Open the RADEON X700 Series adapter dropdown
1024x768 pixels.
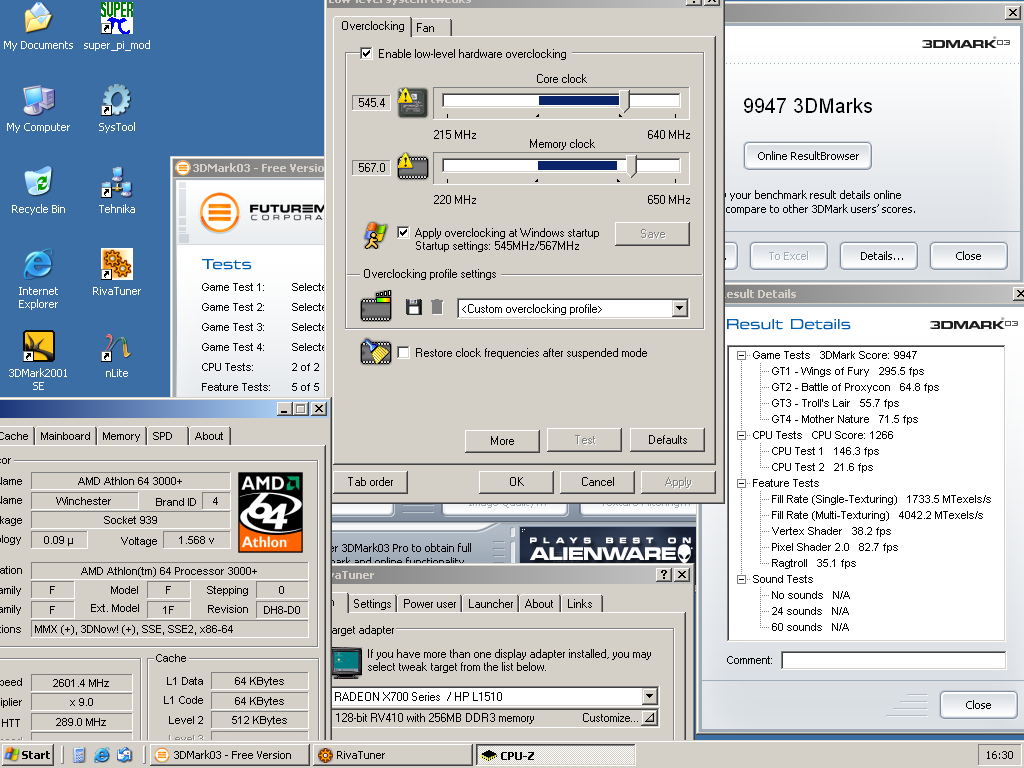(x=649, y=696)
